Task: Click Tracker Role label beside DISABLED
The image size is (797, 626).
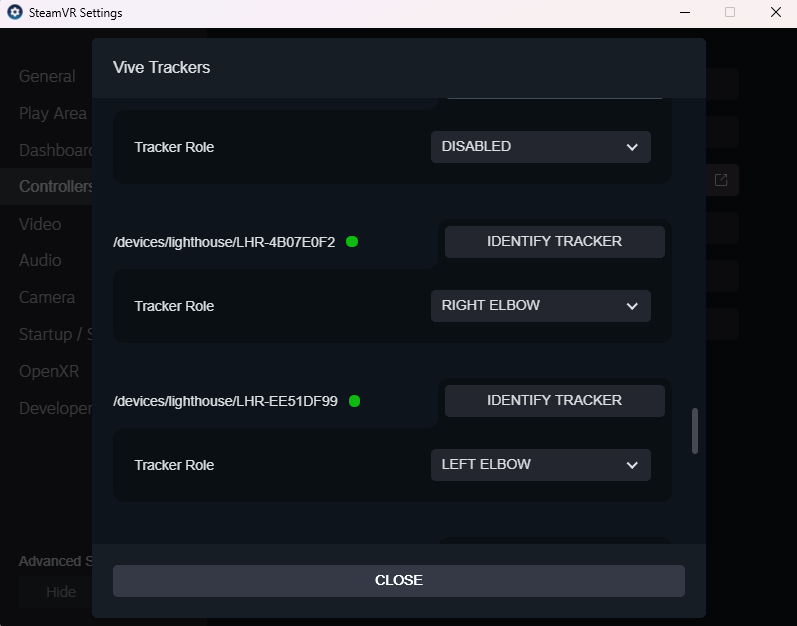Action: [x=174, y=147]
